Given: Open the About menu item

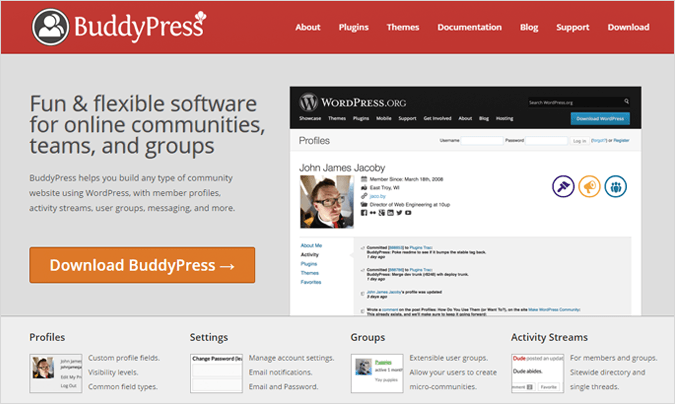Looking at the screenshot, I should (x=308, y=27).
